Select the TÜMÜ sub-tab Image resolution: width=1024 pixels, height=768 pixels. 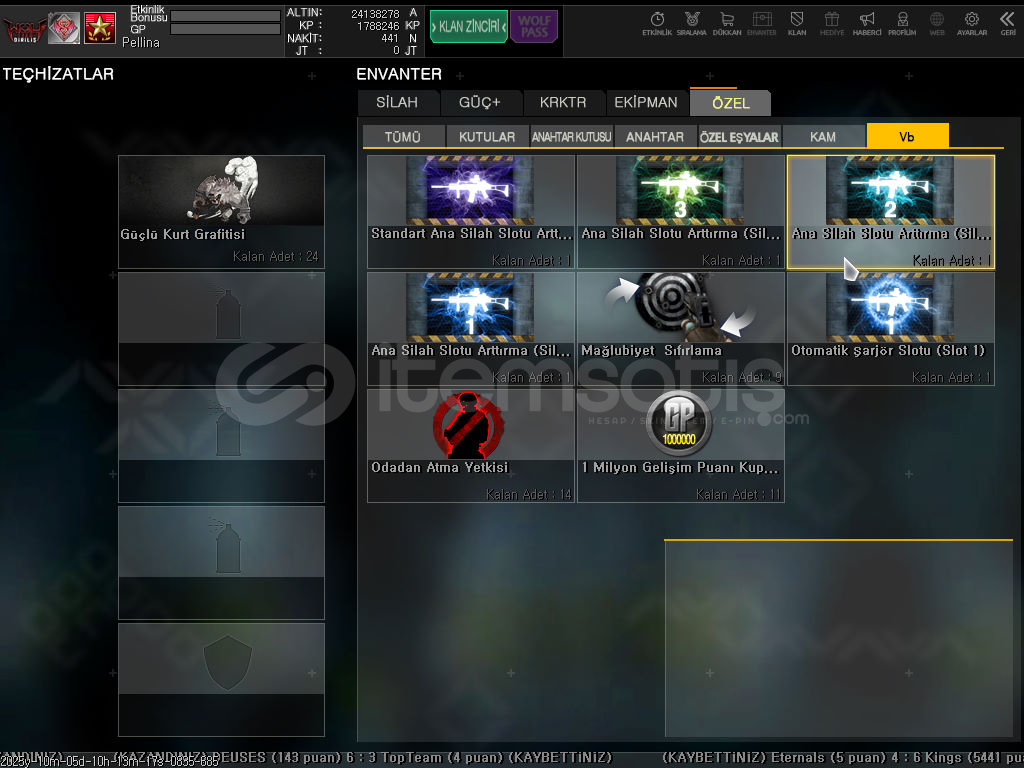click(x=403, y=137)
